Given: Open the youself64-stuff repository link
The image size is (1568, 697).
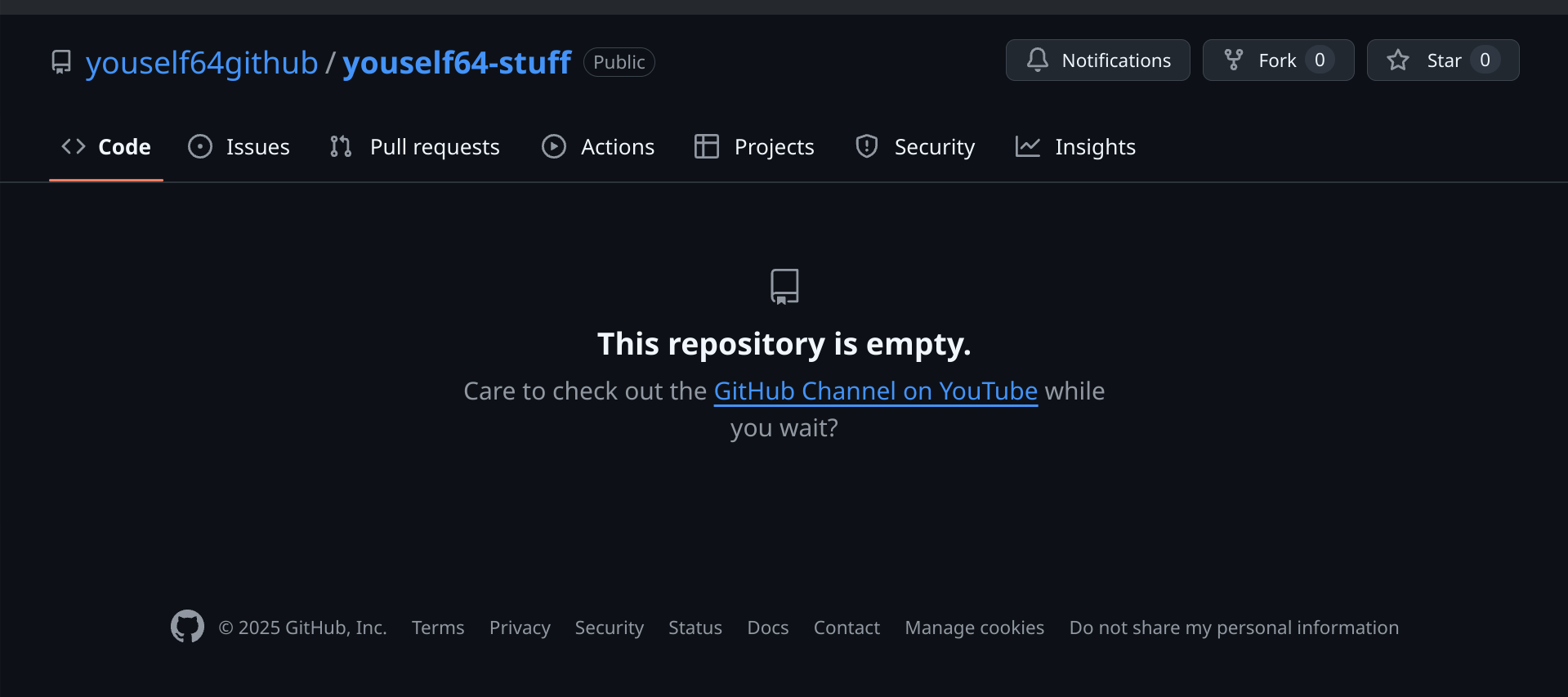Looking at the screenshot, I should tap(457, 63).
